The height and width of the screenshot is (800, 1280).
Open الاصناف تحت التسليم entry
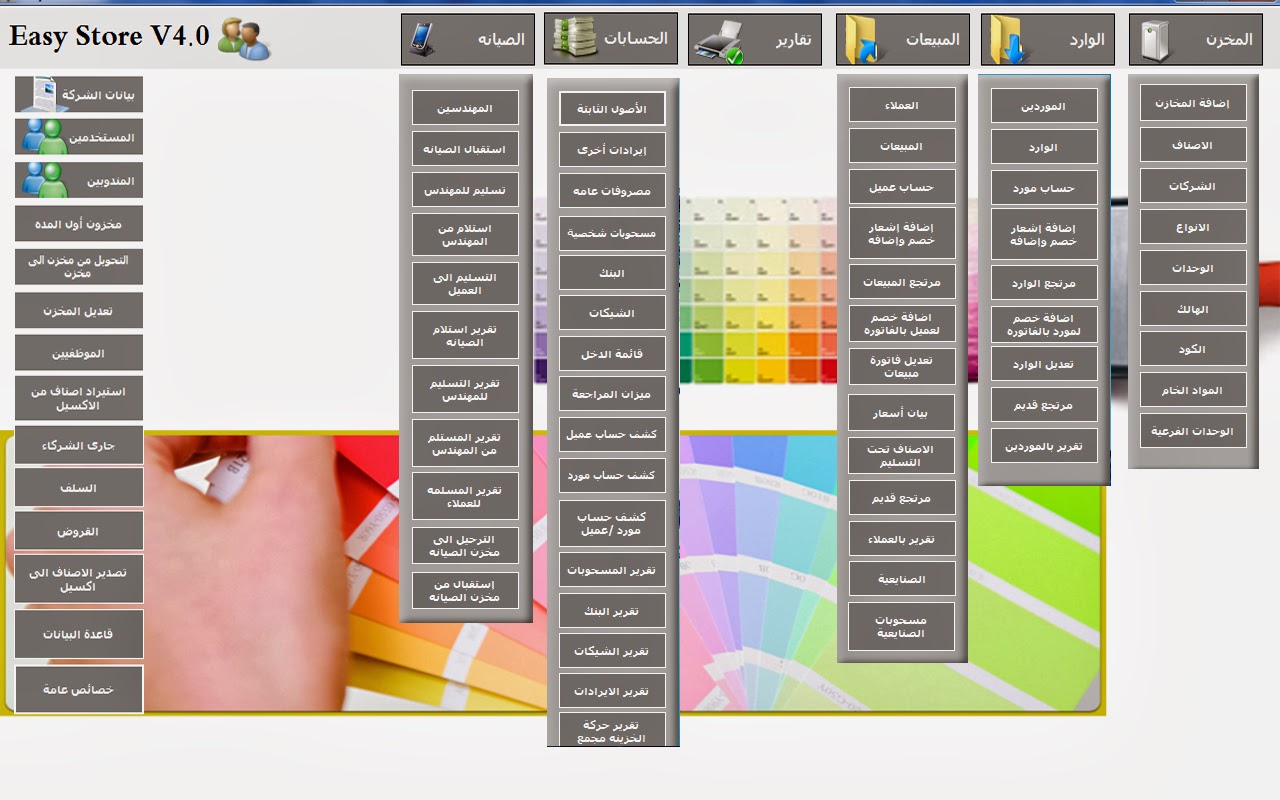point(902,456)
